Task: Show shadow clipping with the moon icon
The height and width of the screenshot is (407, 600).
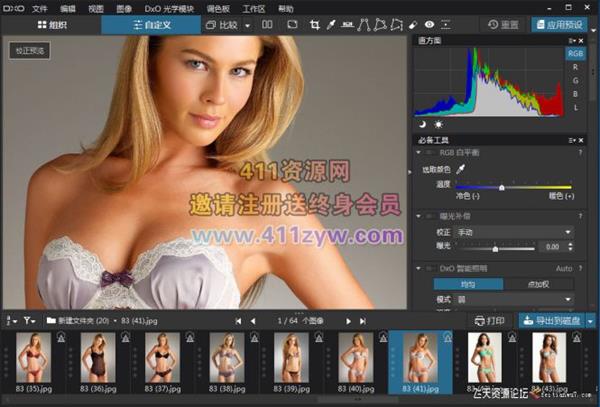Action: pyautogui.click(x=422, y=123)
